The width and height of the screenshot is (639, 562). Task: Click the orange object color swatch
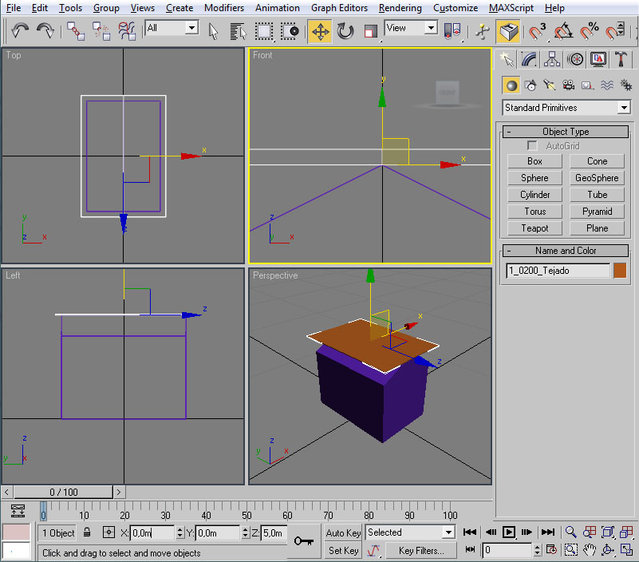[x=620, y=270]
